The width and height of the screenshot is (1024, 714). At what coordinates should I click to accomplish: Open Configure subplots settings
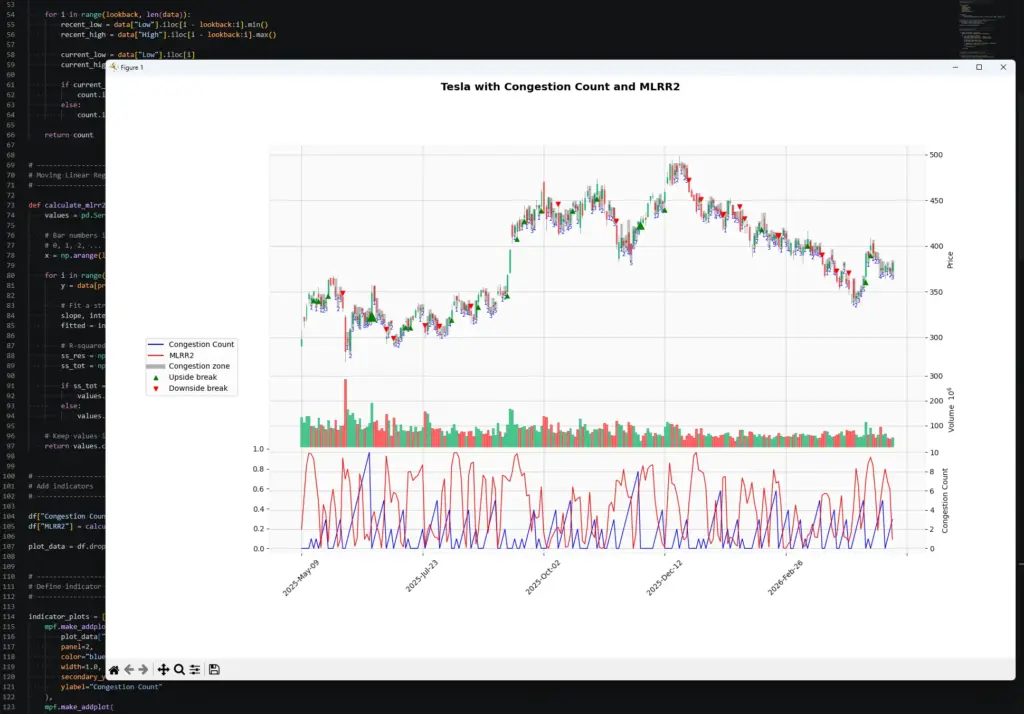pyautogui.click(x=195, y=670)
